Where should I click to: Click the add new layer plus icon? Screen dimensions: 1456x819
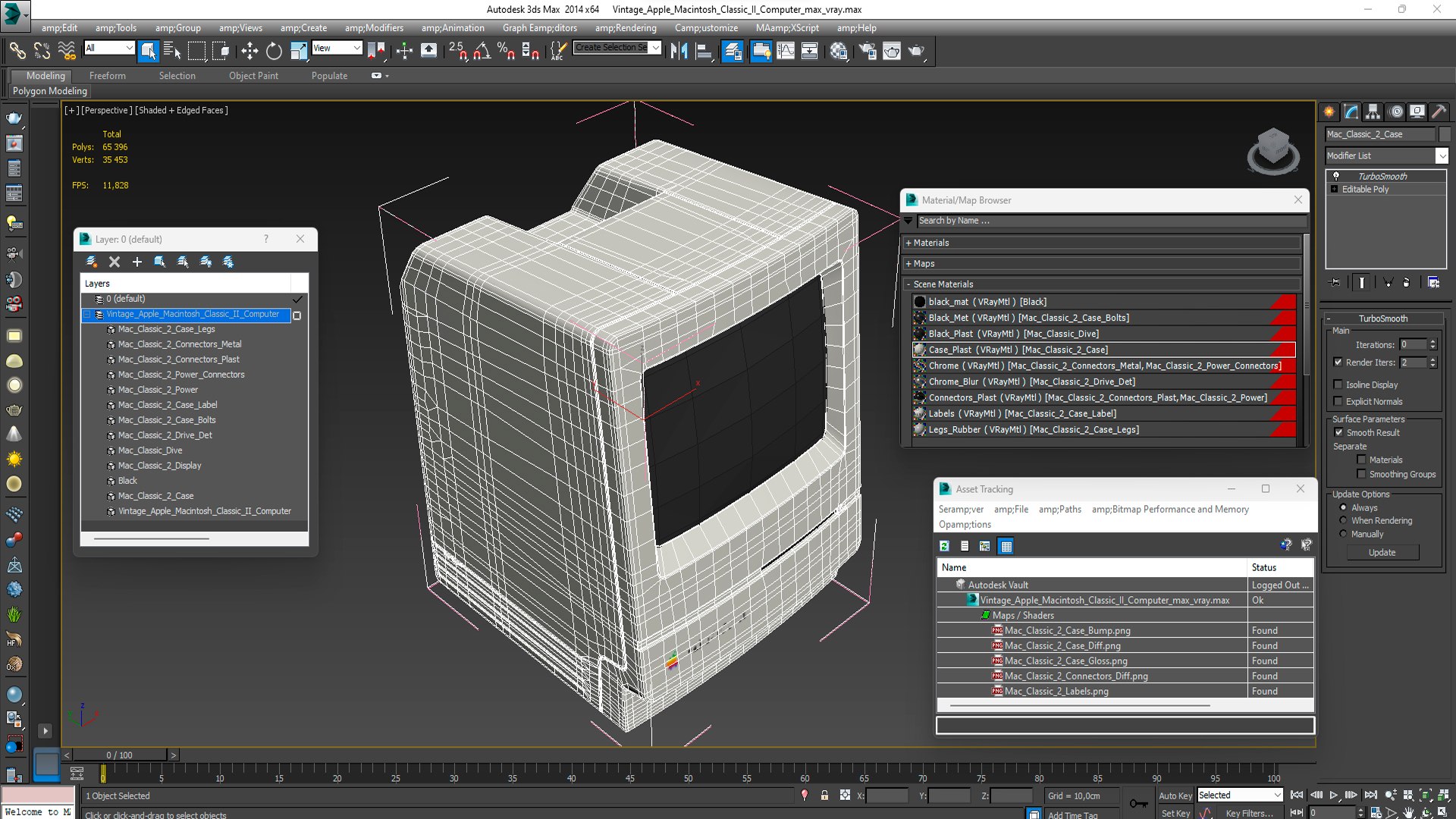click(137, 262)
